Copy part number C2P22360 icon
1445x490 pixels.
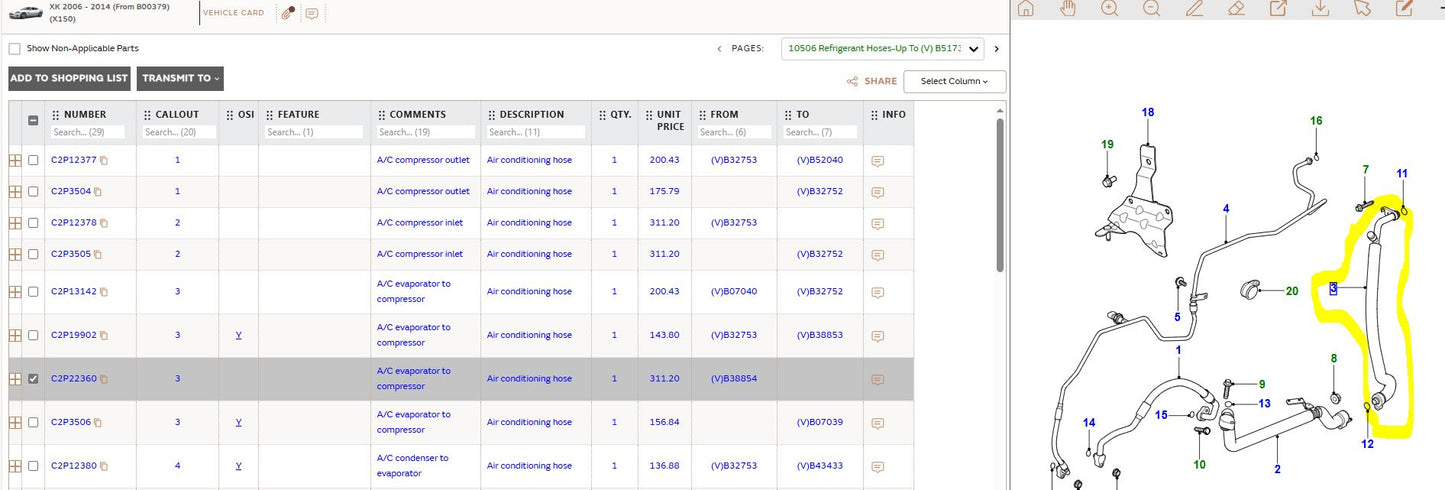click(x=103, y=379)
